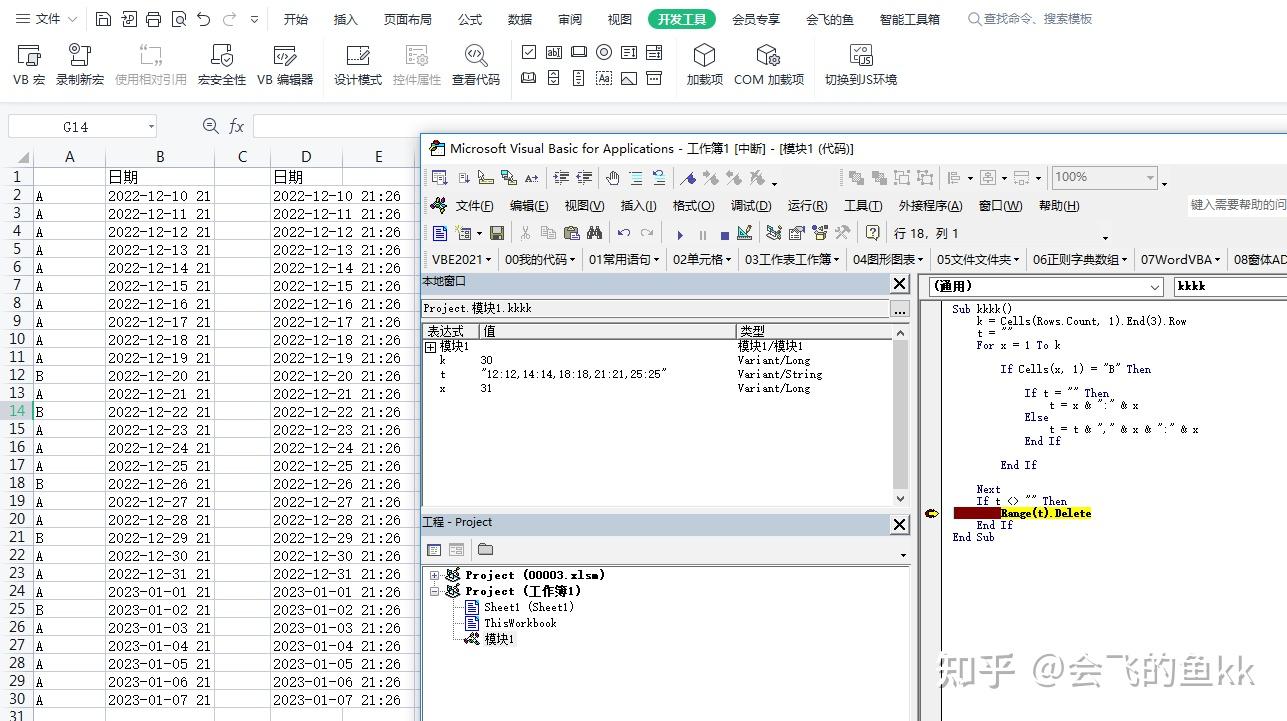The height and width of the screenshot is (721, 1287).
Task: Open VBA help question mark icon
Action: point(873,233)
